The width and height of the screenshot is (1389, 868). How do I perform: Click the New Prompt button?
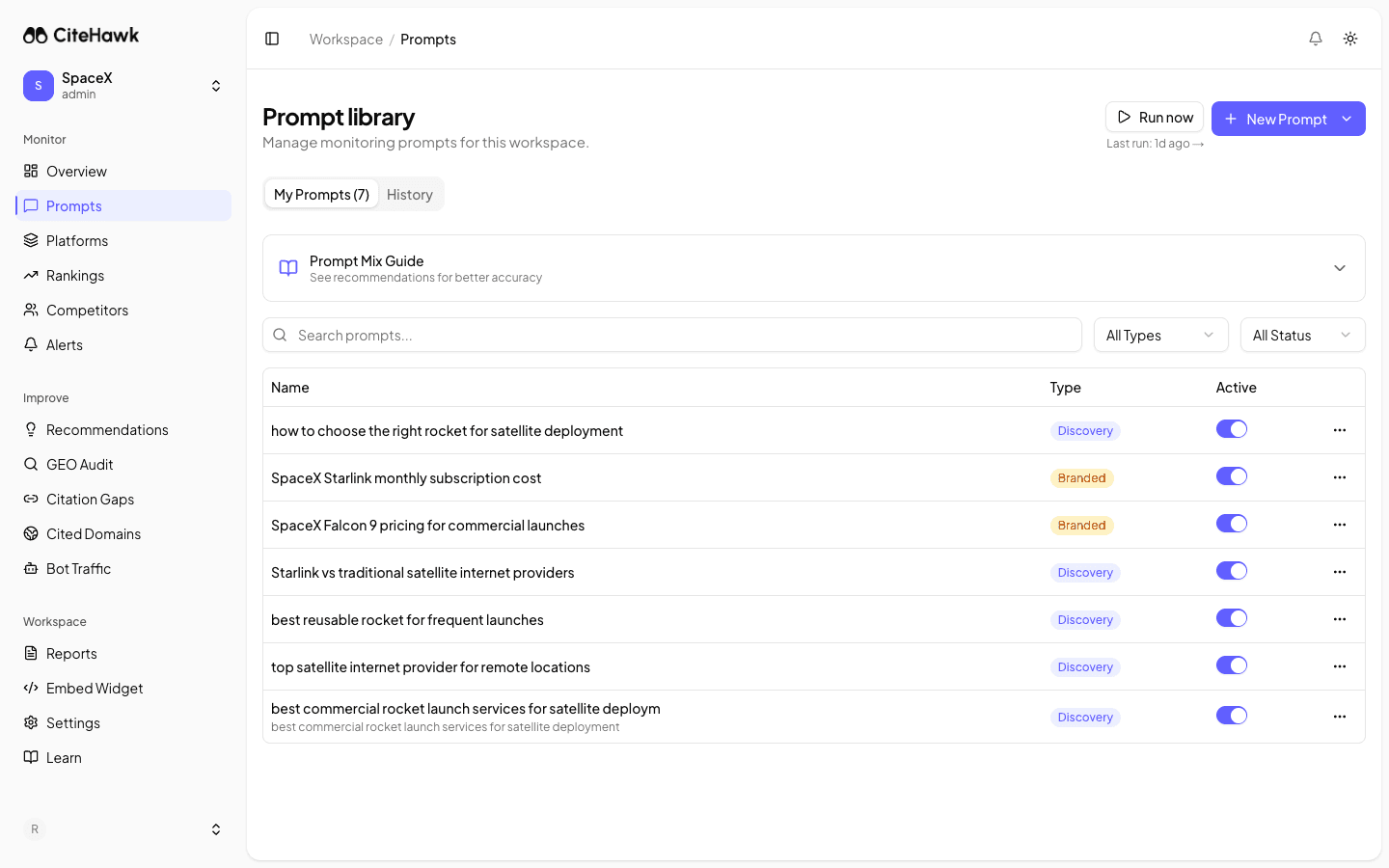[1275, 119]
